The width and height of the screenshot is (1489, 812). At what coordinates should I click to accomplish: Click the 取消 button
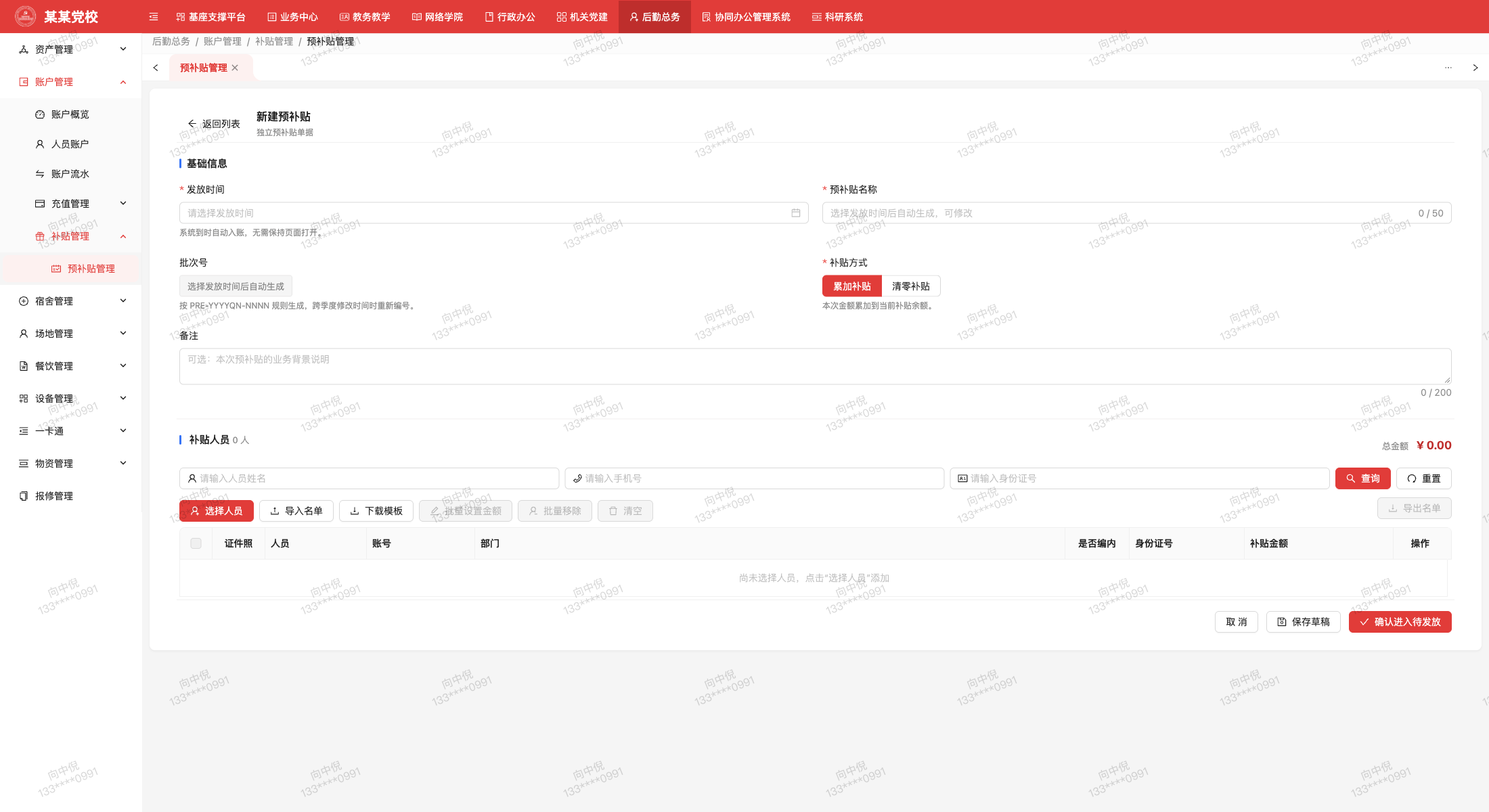(x=1237, y=622)
